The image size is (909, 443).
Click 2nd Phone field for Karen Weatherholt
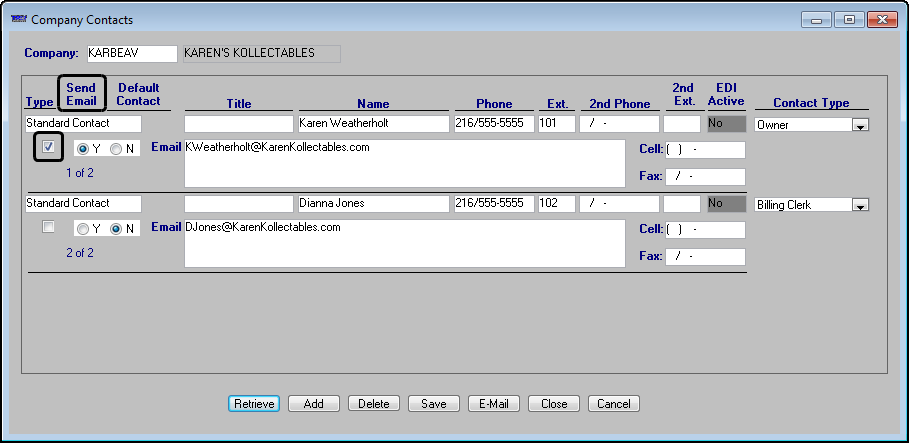tap(619, 124)
